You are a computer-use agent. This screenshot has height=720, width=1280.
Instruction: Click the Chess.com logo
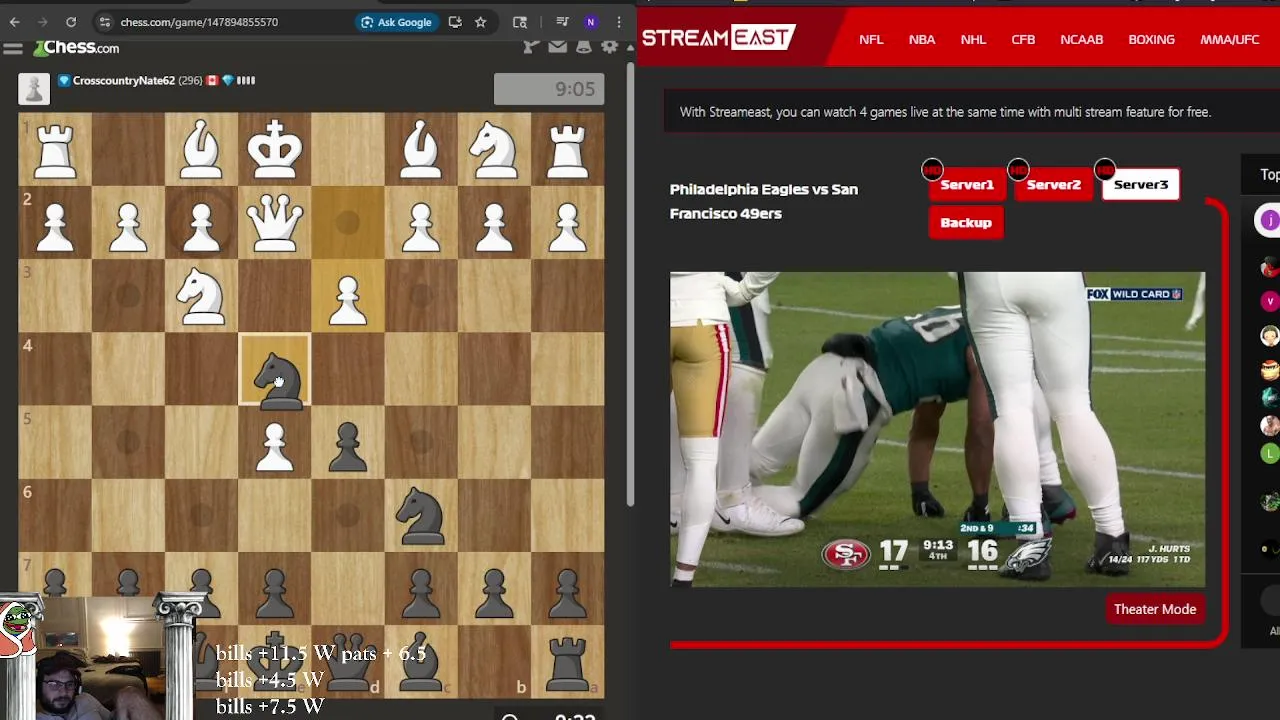(x=76, y=48)
